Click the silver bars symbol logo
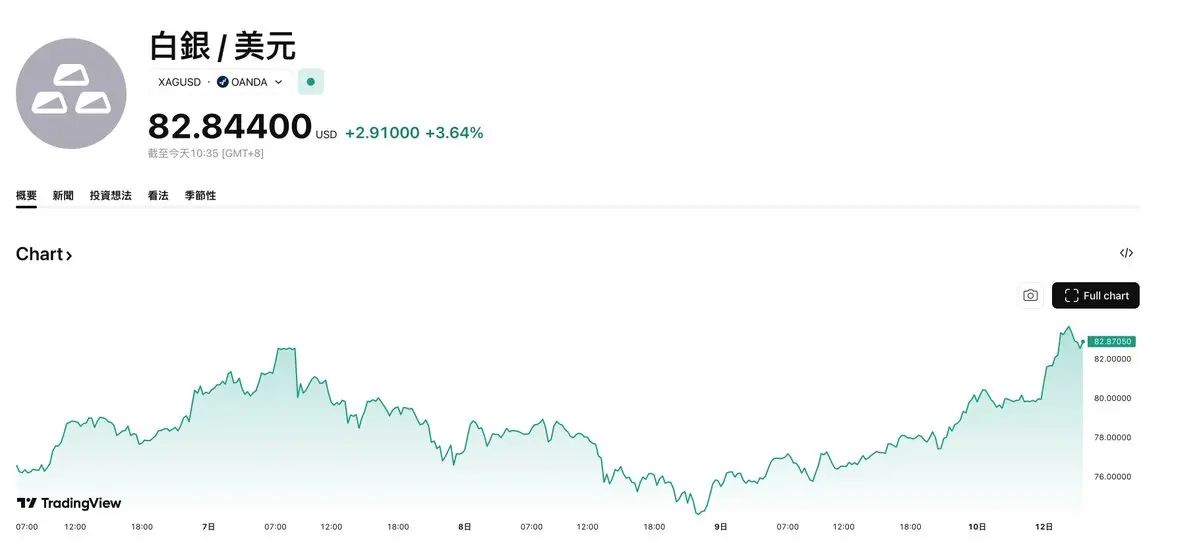The image size is (1199, 546). click(71, 93)
